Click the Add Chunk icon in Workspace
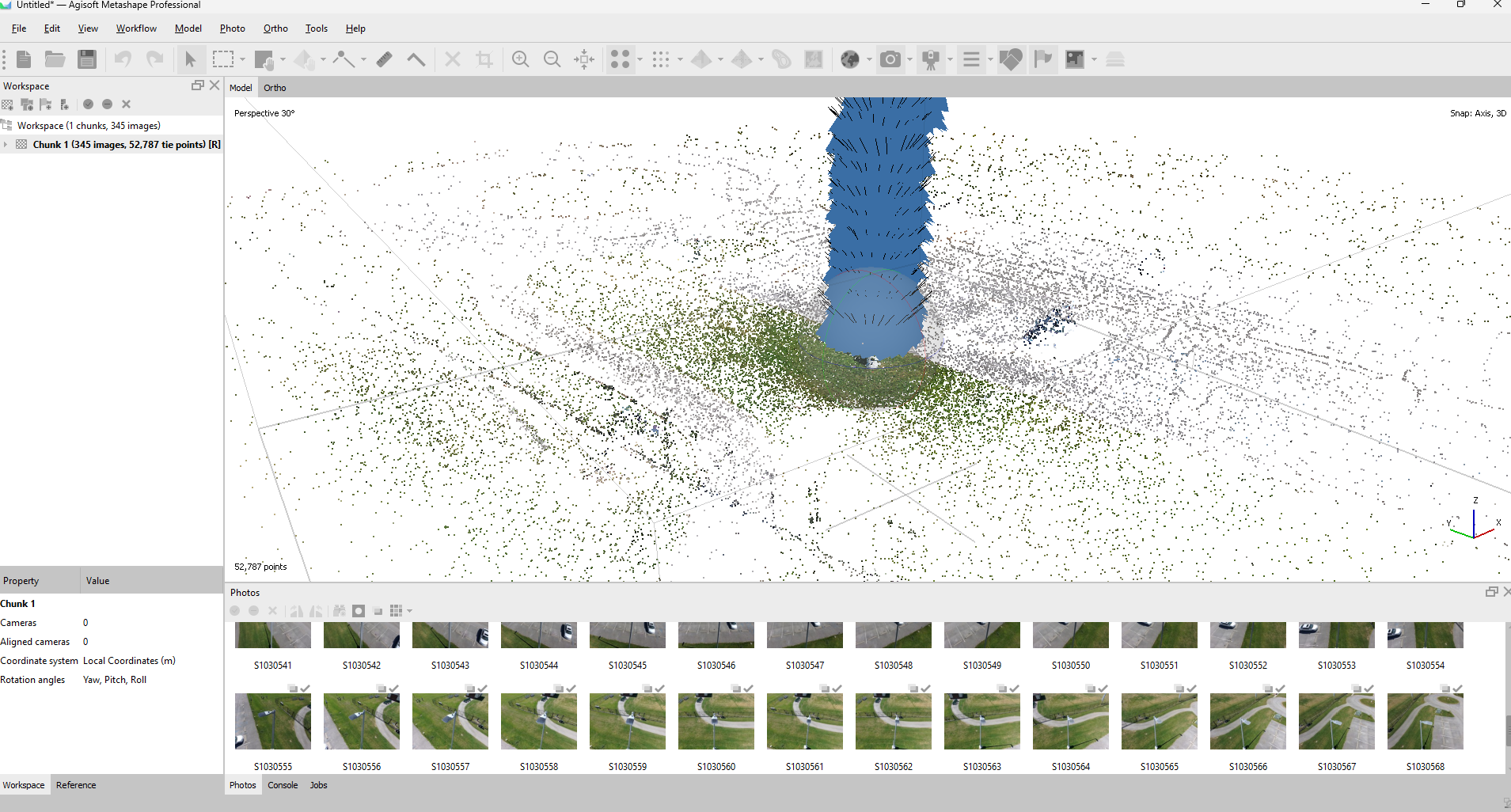The image size is (1511, 812). (x=8, y=104)
